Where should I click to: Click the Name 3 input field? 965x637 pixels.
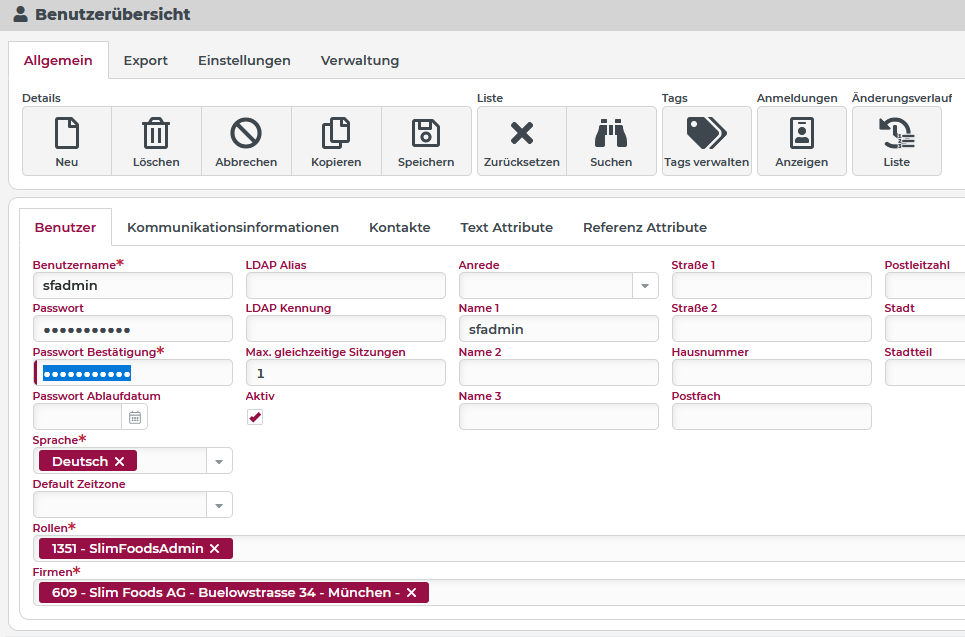[559, 417]
